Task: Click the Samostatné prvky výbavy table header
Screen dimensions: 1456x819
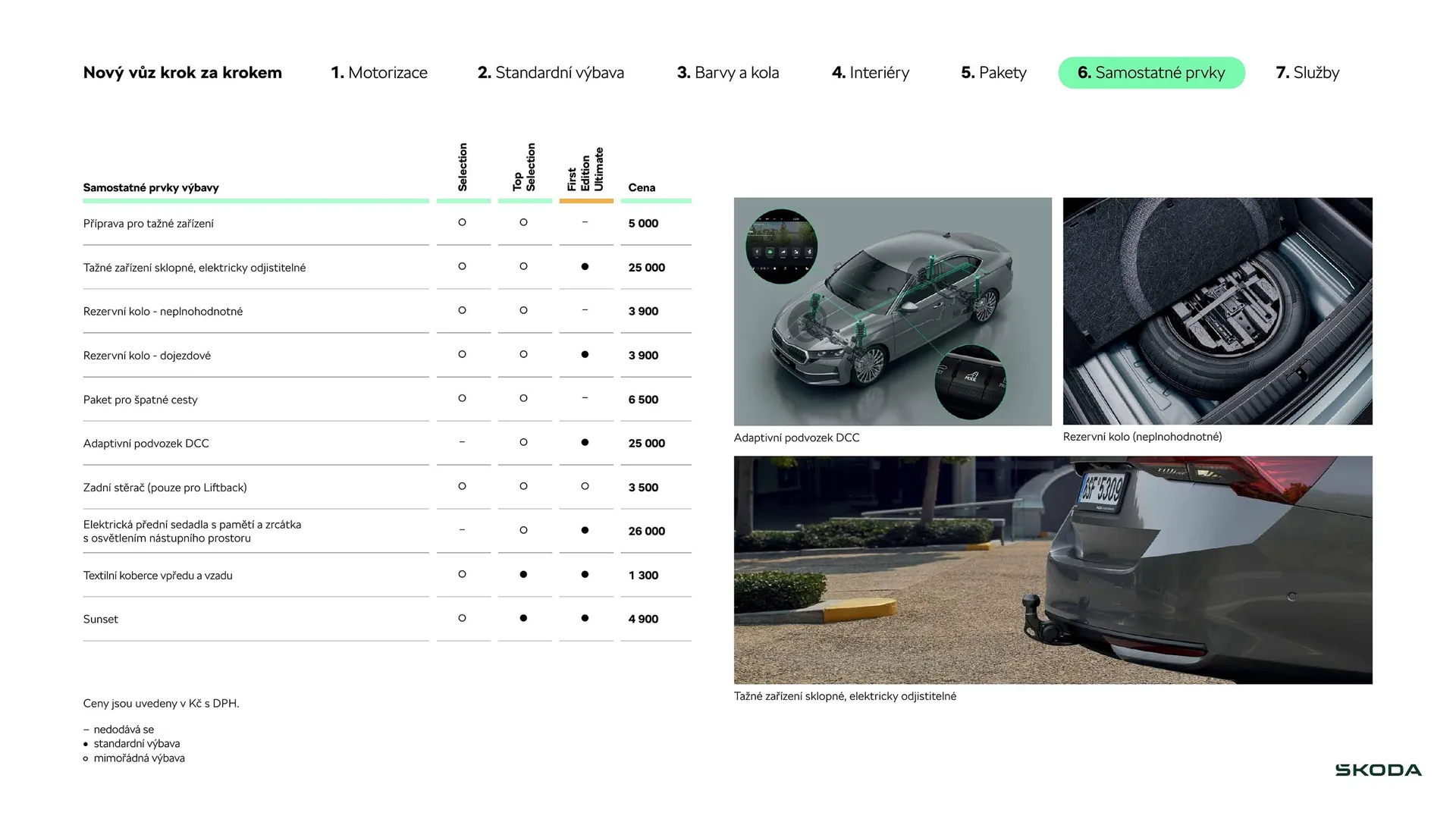Action: (x=151, y=187)
